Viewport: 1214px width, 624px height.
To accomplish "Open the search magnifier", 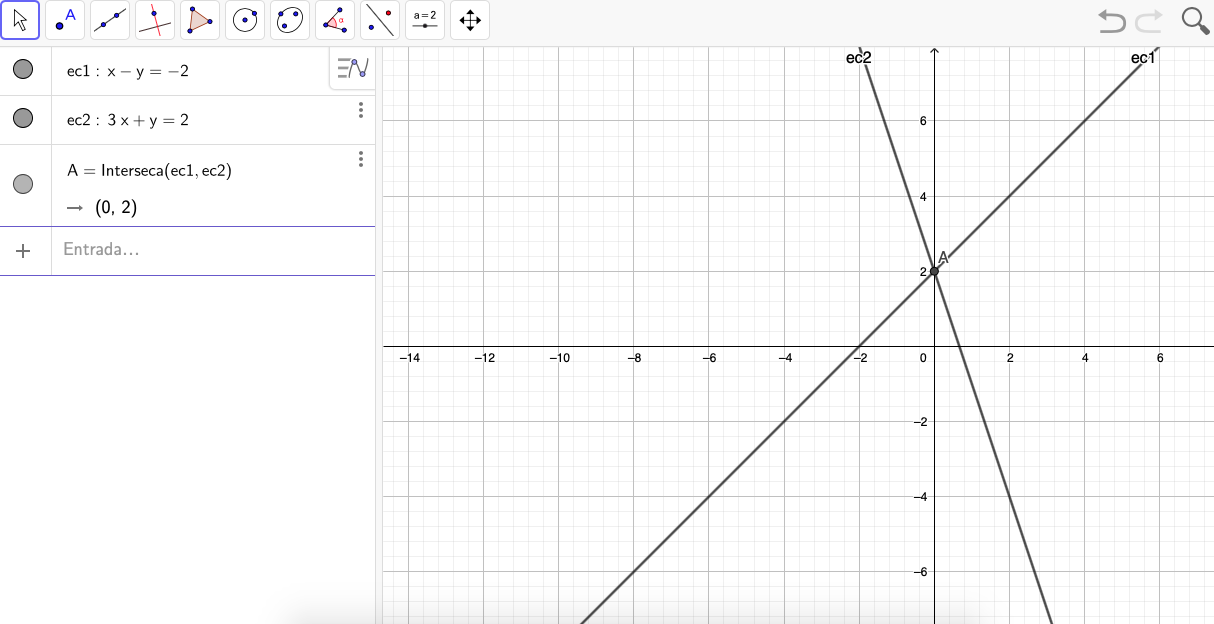I will (x=1195, y=21).
